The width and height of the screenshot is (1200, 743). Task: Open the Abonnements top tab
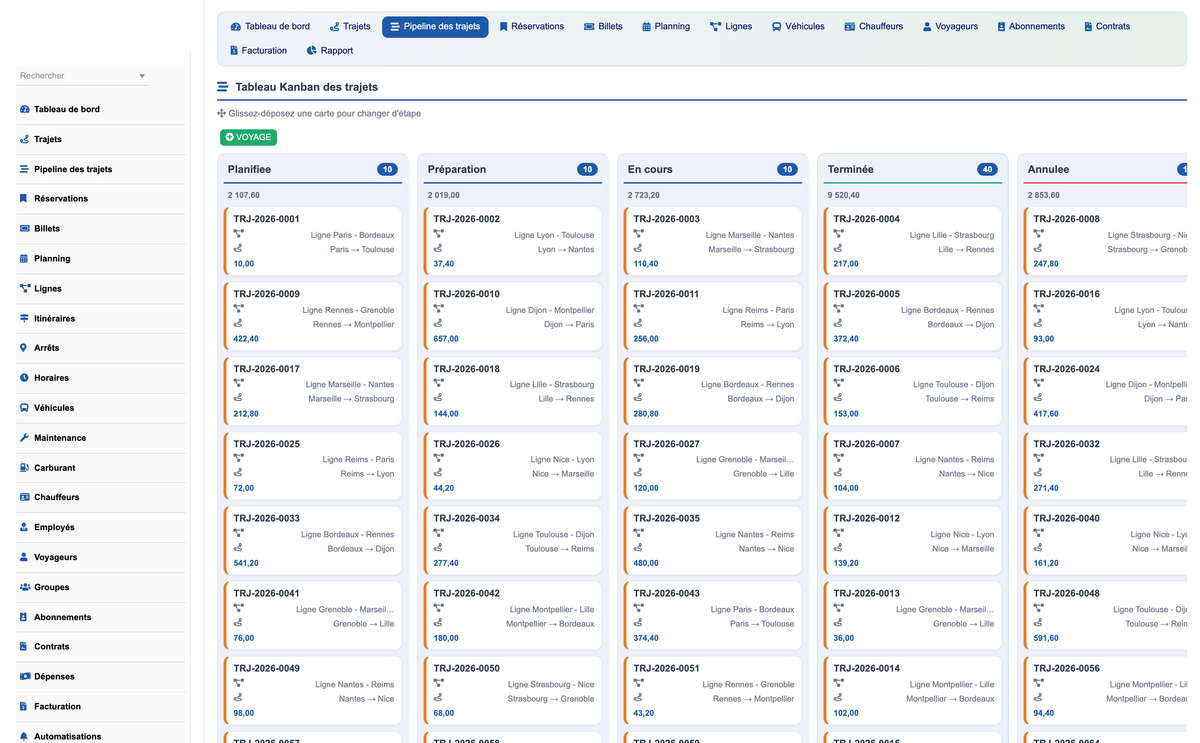1031,27
